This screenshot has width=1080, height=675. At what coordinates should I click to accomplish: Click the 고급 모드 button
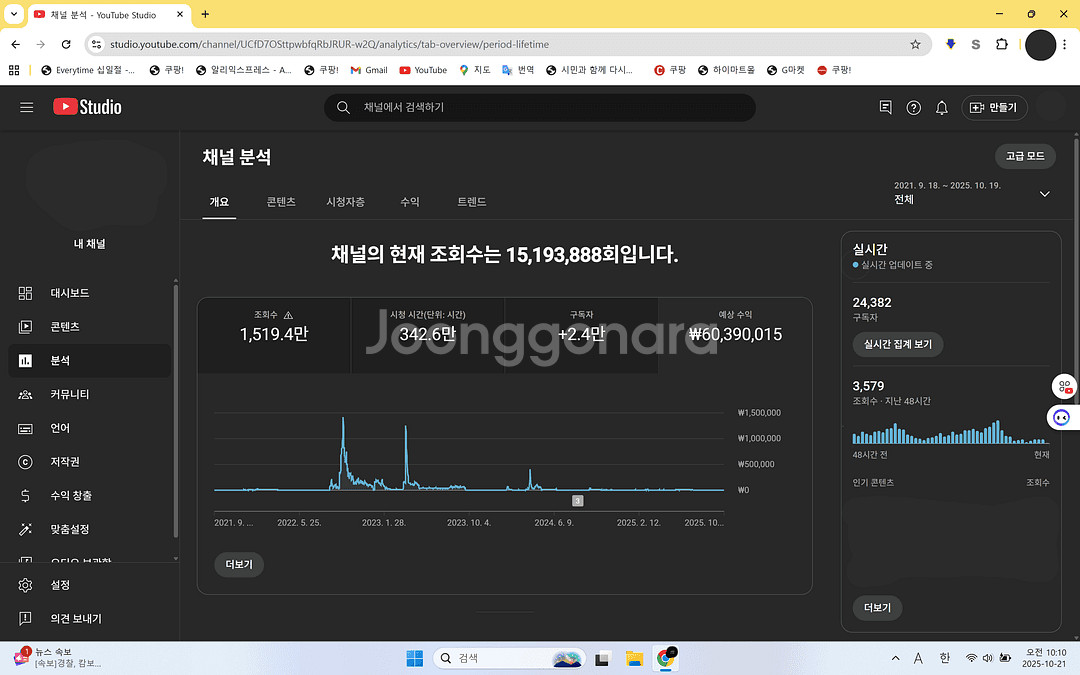[x=1025, y=156]
